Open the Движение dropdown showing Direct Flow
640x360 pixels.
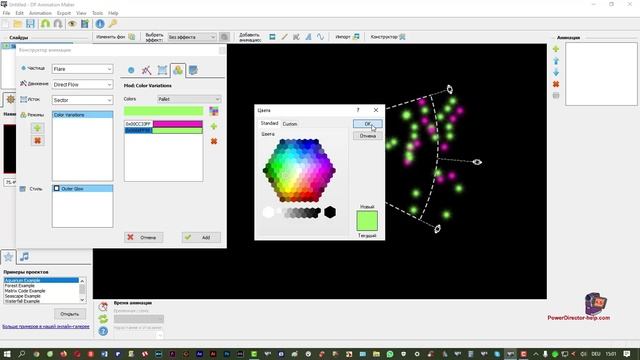point(82,84)
